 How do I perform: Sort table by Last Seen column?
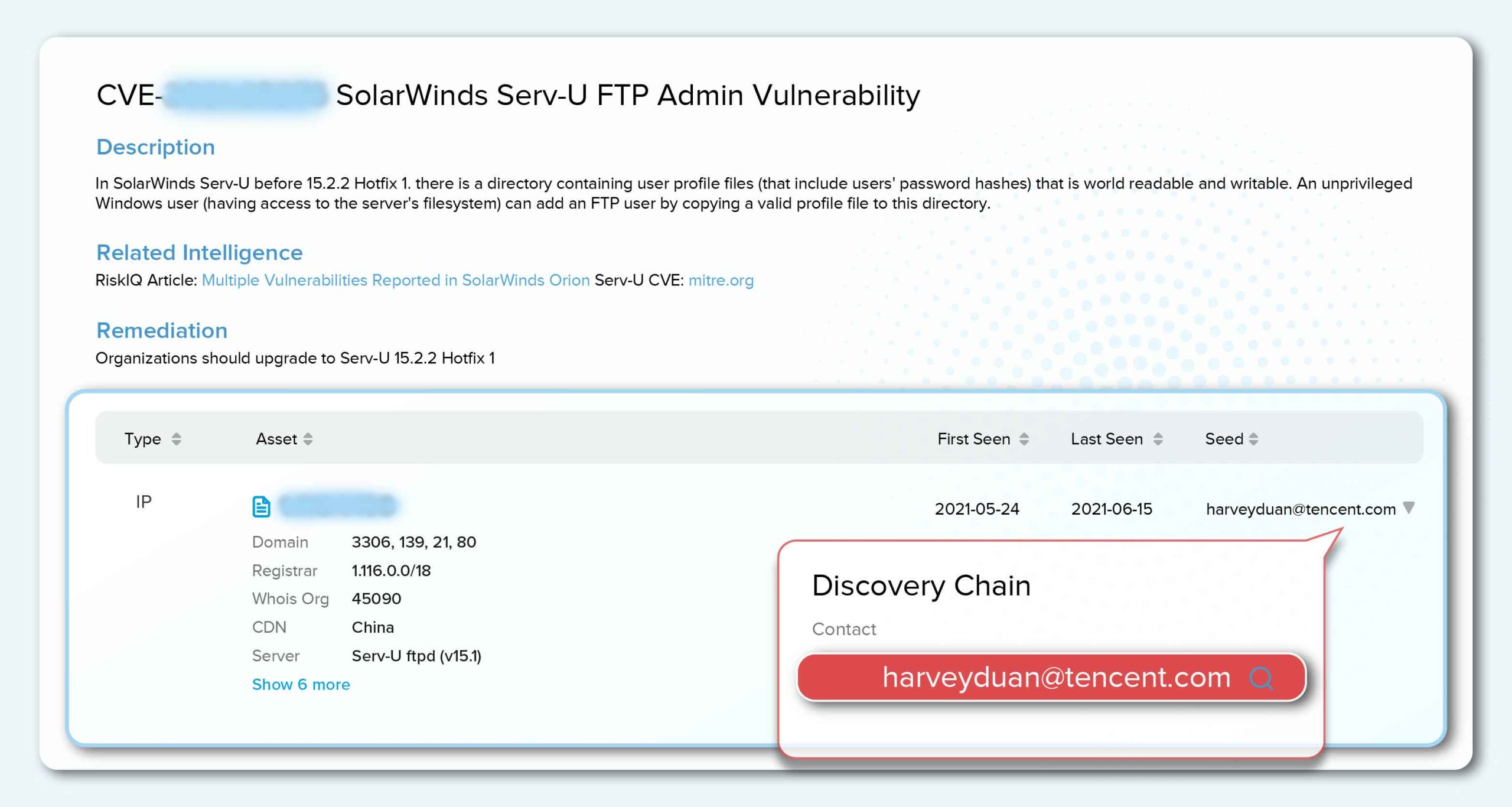click(1158, 439)
